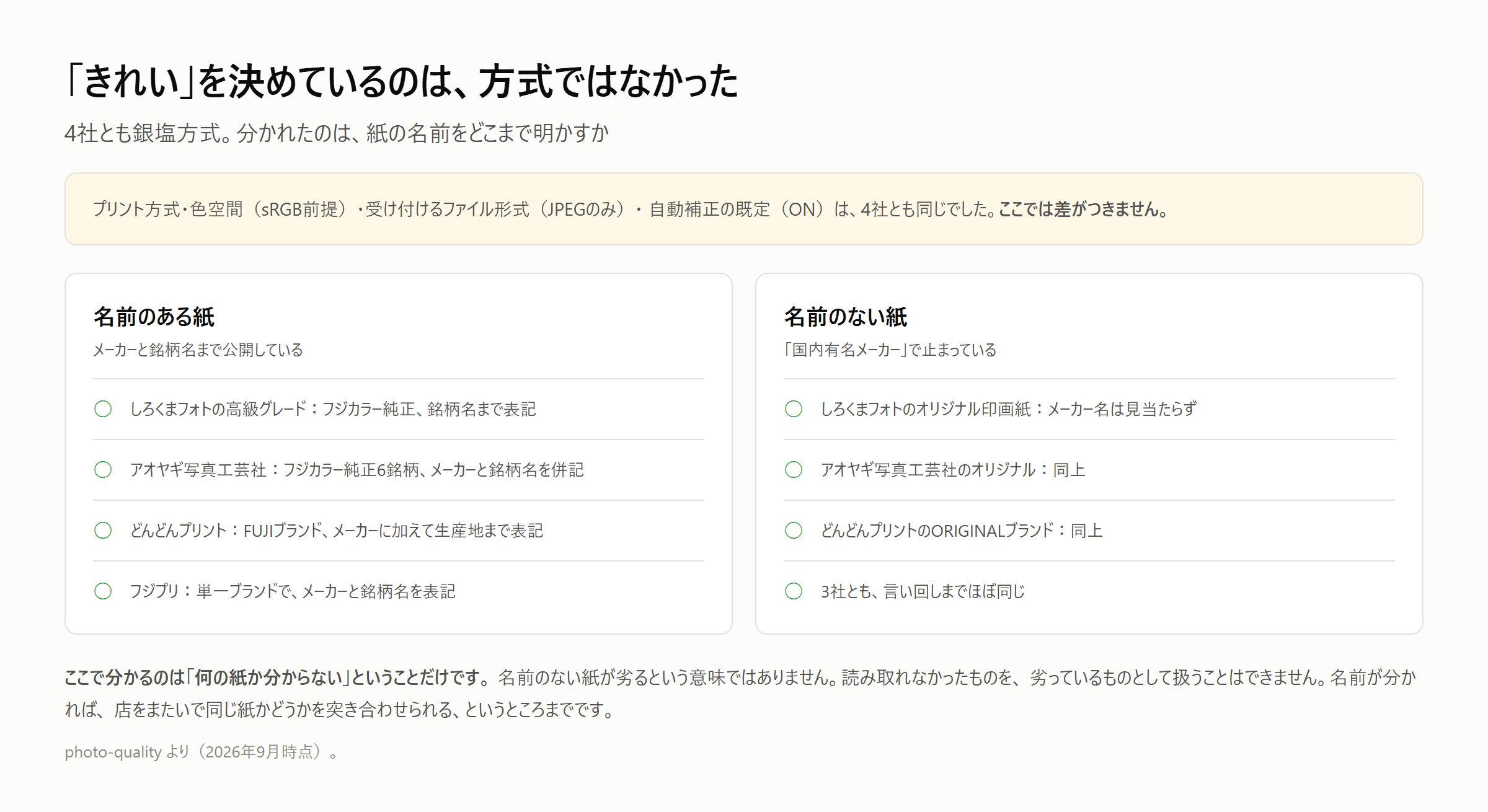Click the circle bullet beside アオヤギ写真工芸社のオリジナル：同上
Screen dimensions: 1488x812
(x=794, y=470)
